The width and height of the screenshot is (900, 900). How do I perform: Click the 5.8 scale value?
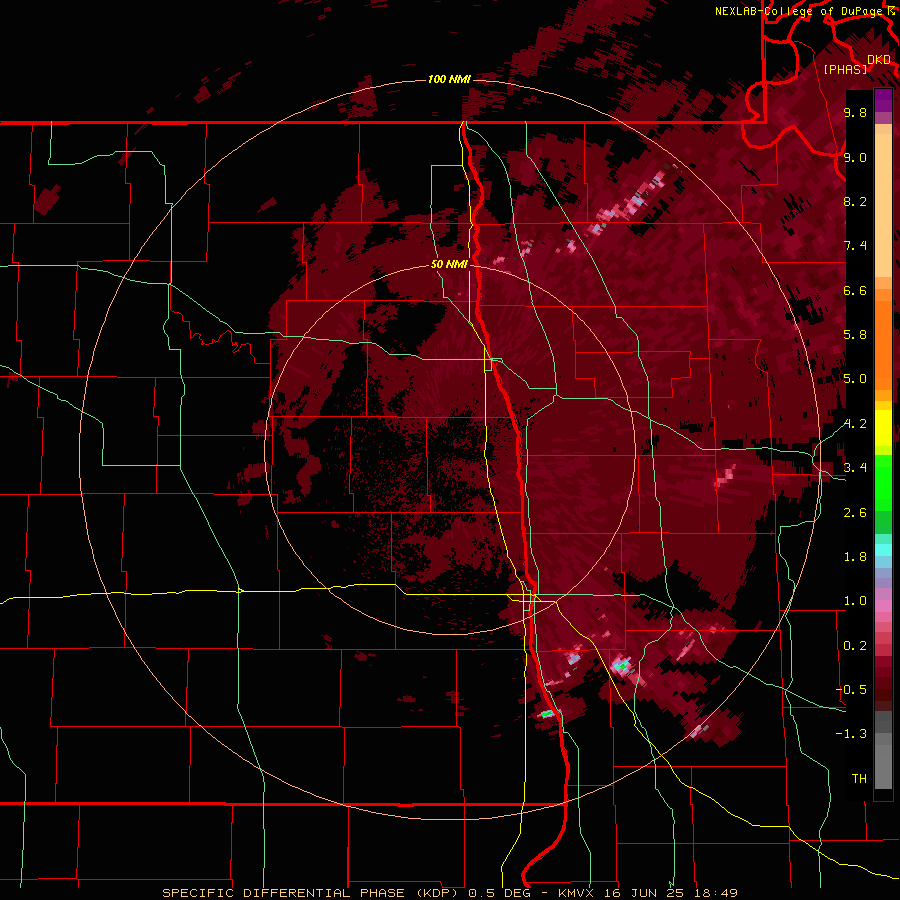point(855,335)
